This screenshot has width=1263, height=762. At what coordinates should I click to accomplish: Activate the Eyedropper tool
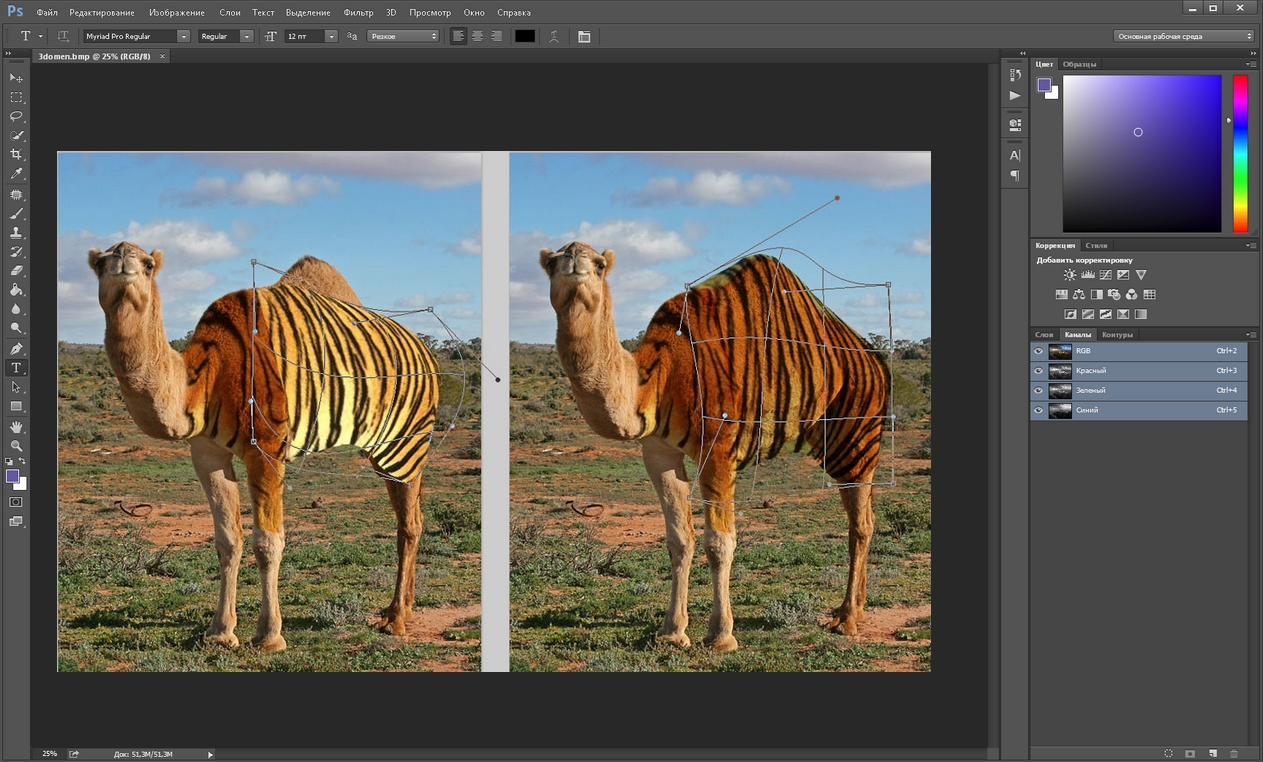16,174
